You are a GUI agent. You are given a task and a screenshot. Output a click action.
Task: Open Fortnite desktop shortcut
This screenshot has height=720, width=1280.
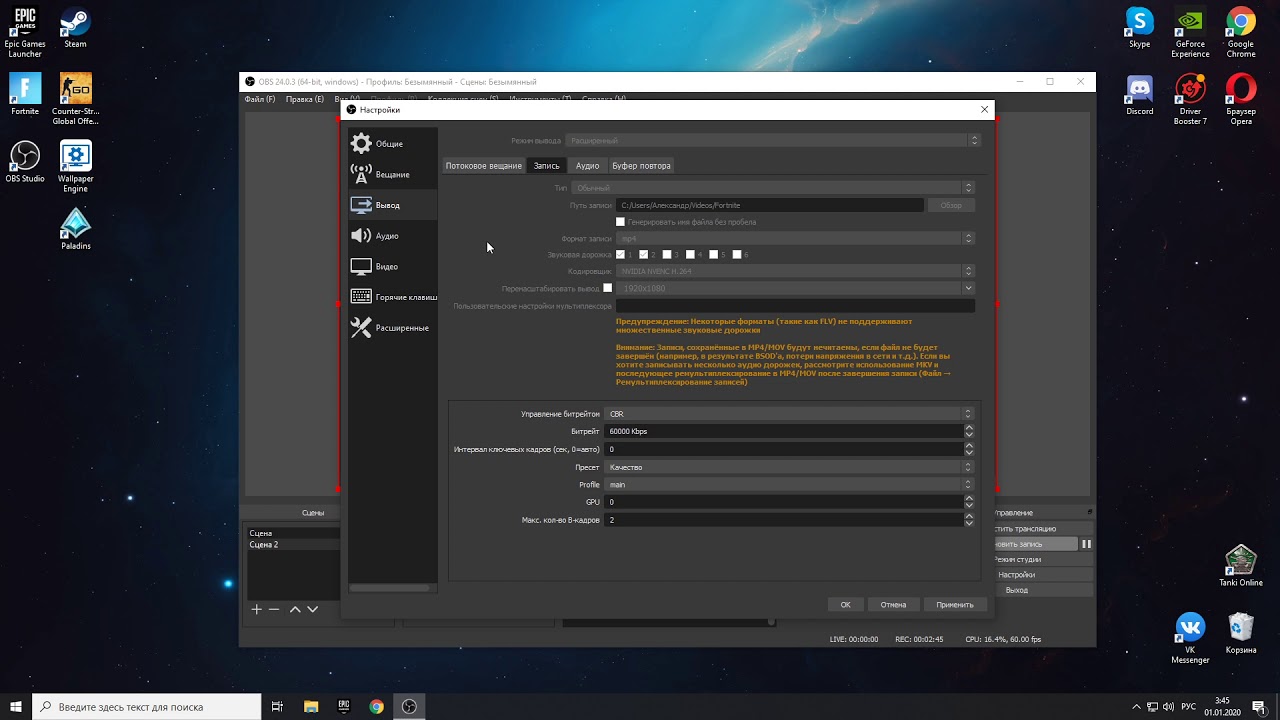coord(25,95)
